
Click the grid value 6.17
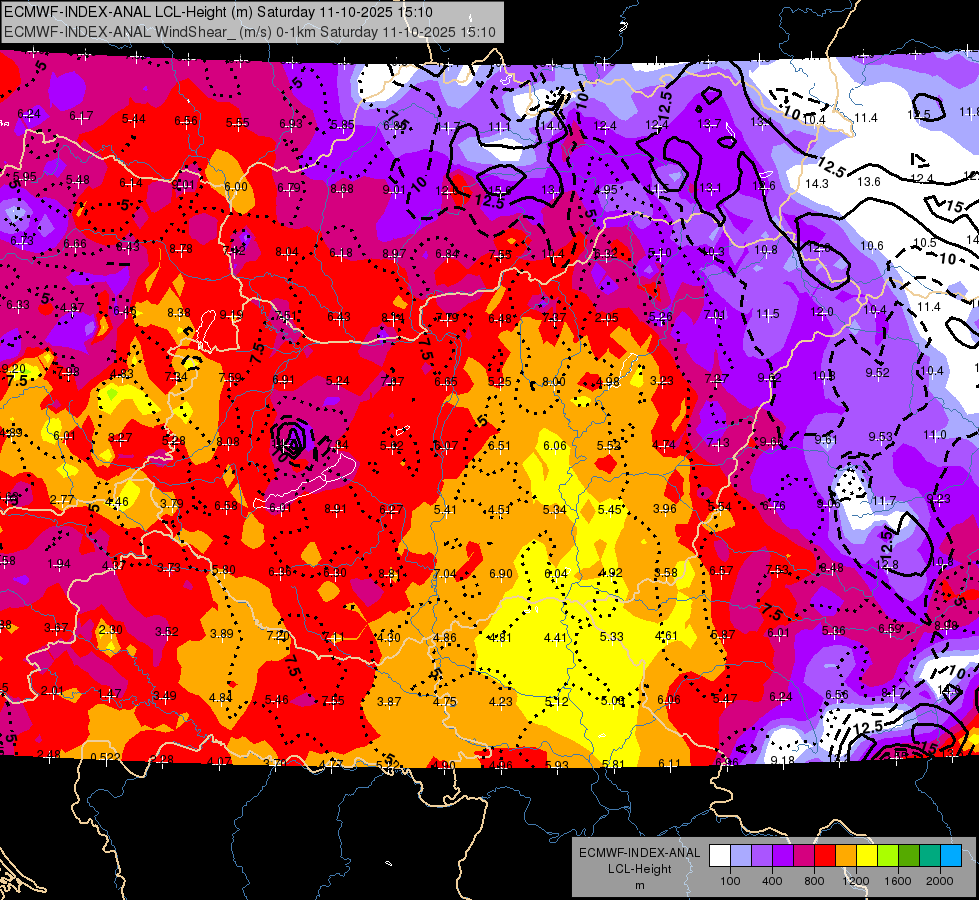coord(81,116)
